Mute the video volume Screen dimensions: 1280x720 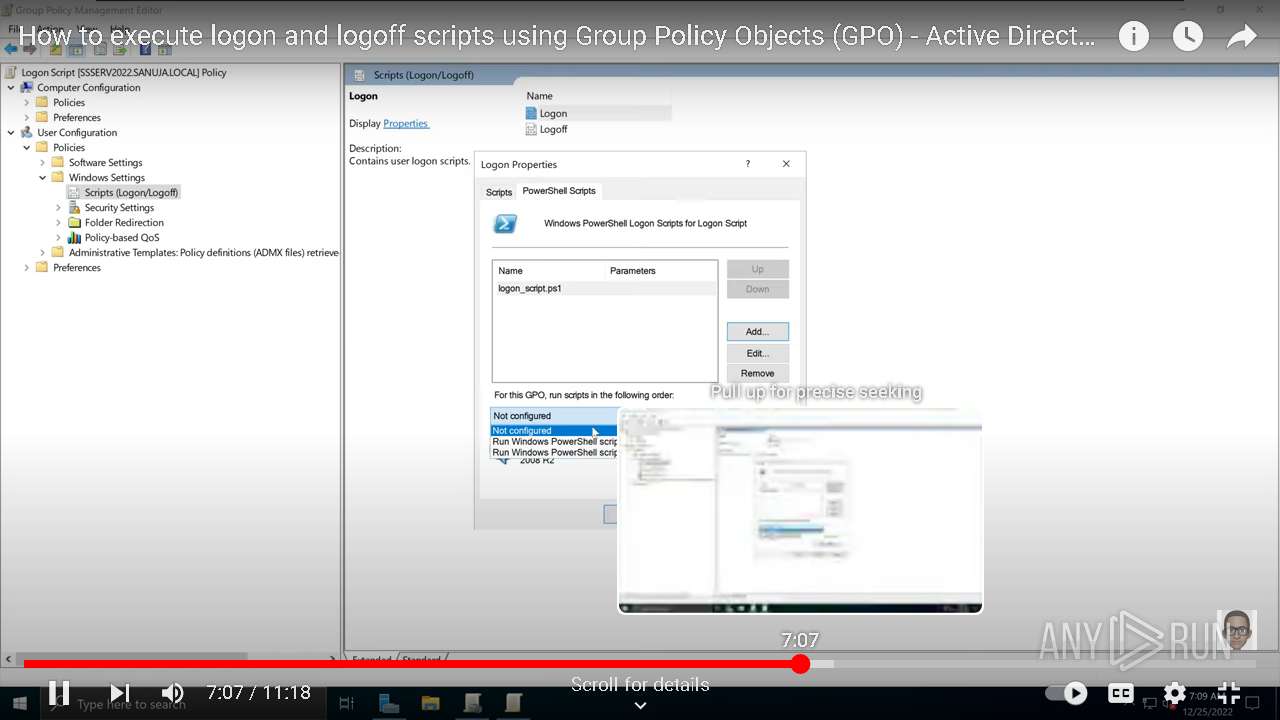pos(173,692)
